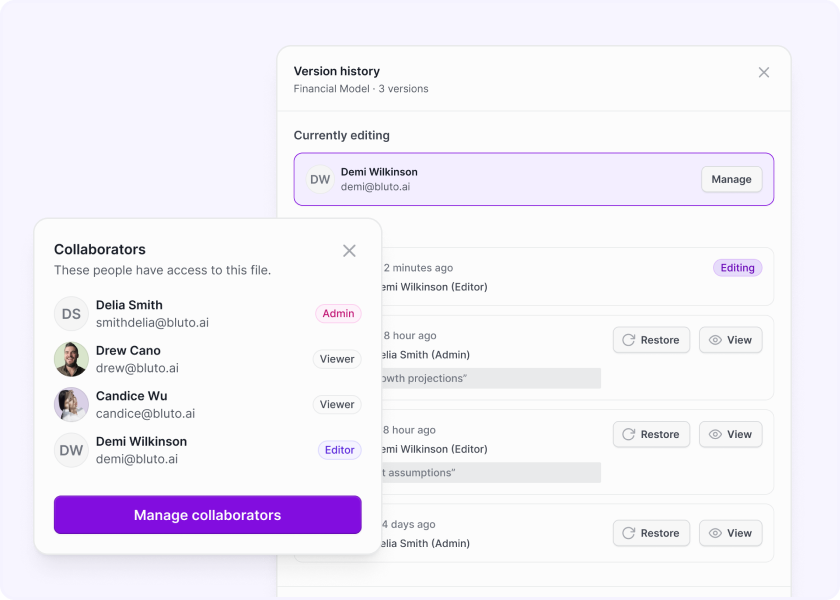Click Demi Wilkinson's DW avatar in Collaborators
Viewport: 840px width, 600px height.
coord(71,450)
